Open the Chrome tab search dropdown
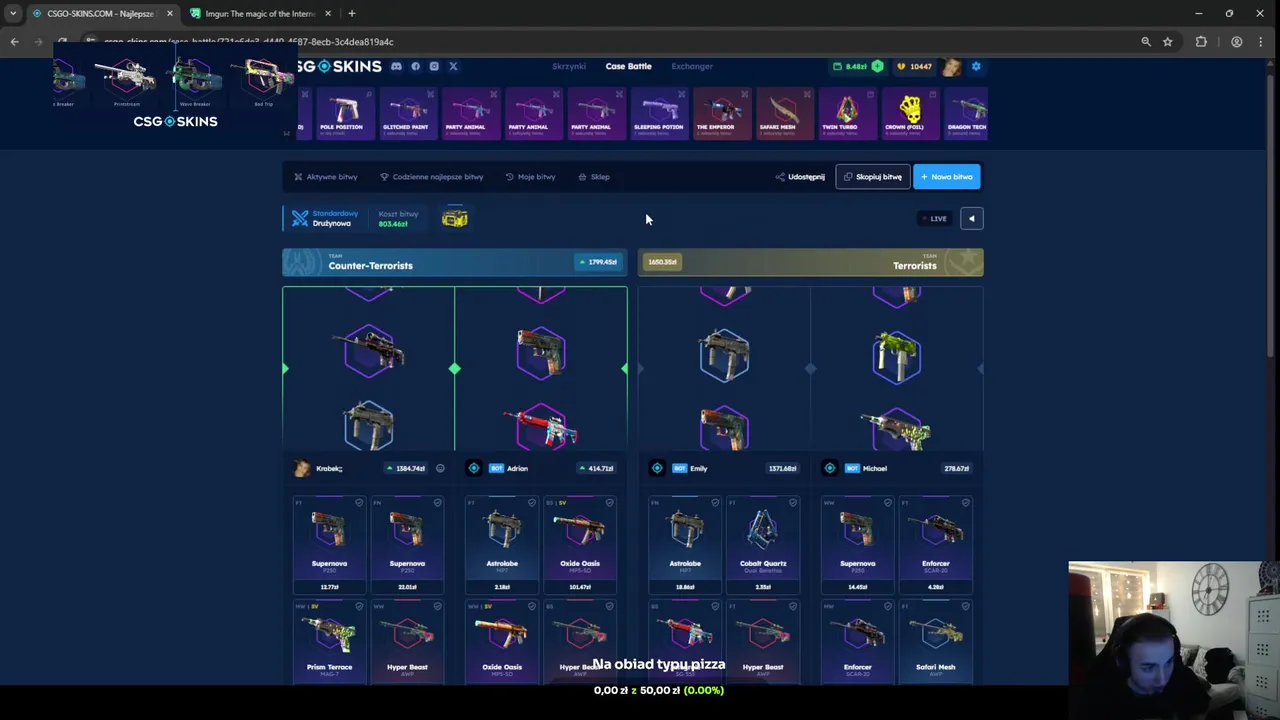 pos(12,14)
